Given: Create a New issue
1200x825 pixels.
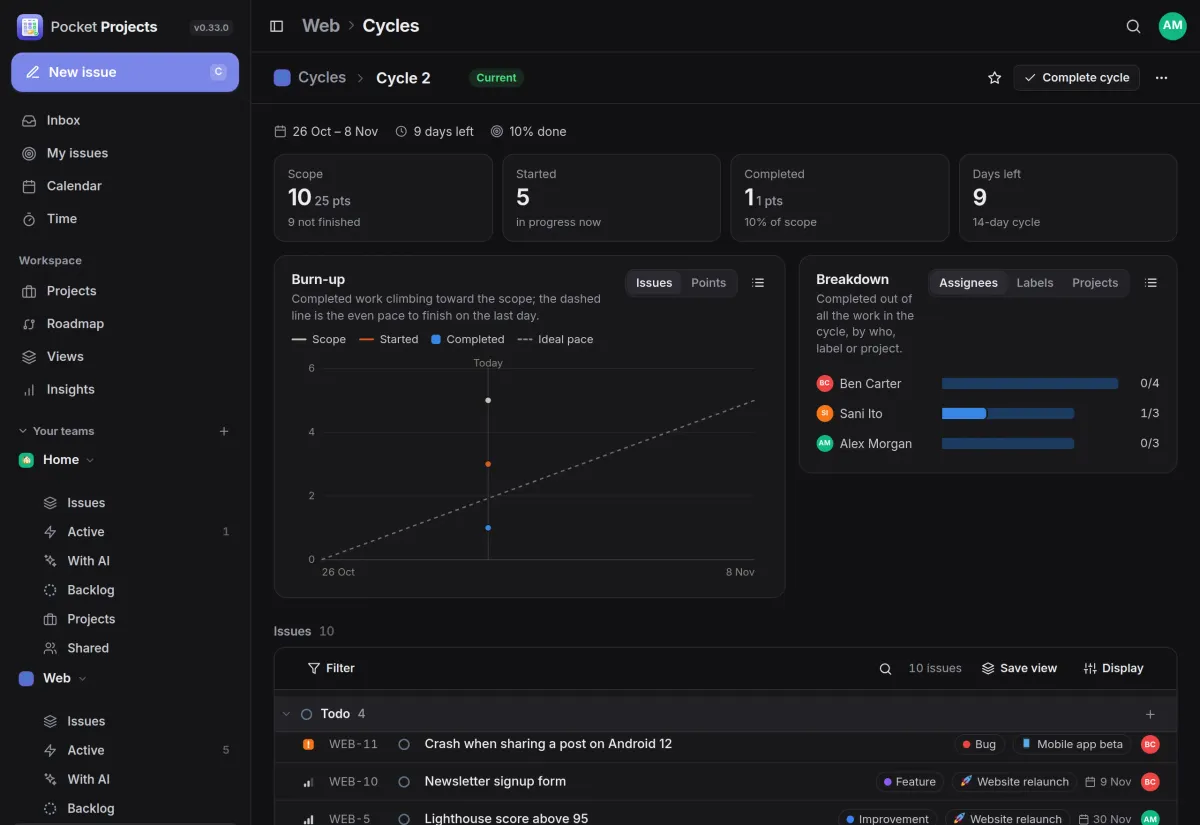Looking at the screenshot, I should coord(125,72).
